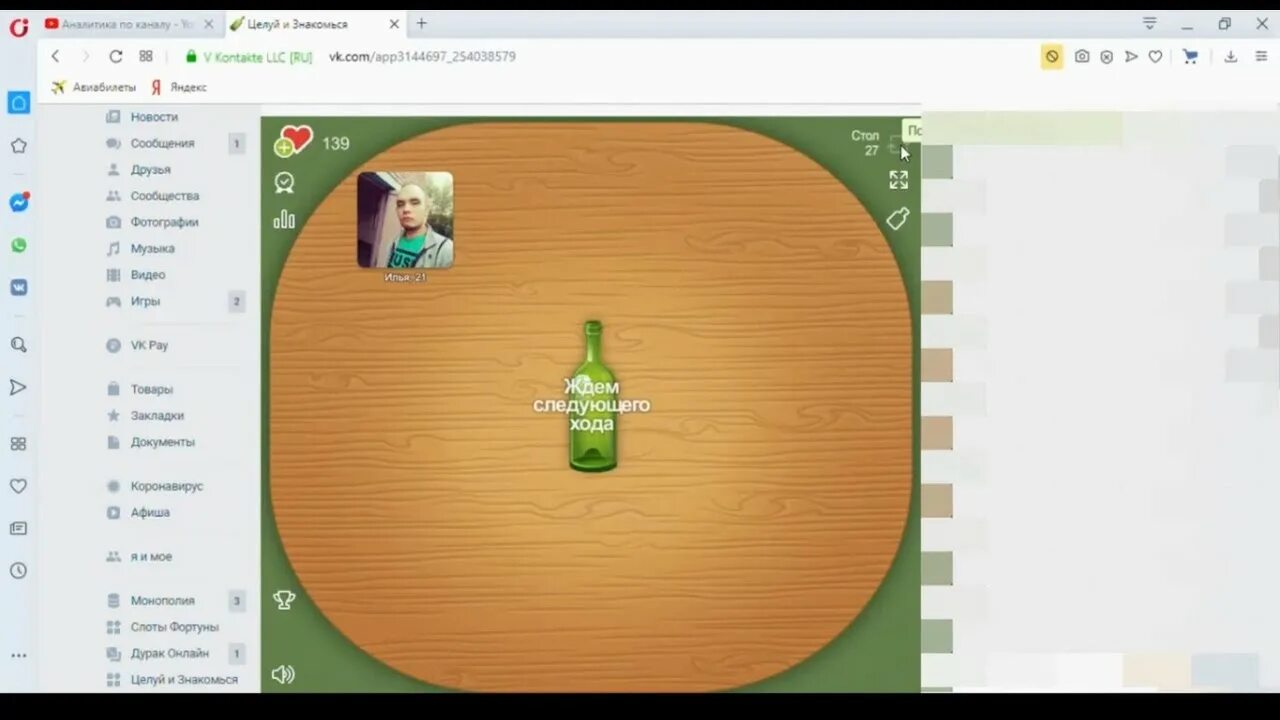
Task: Toggle game fullscreen with the arrows icon
Action: 898,179
